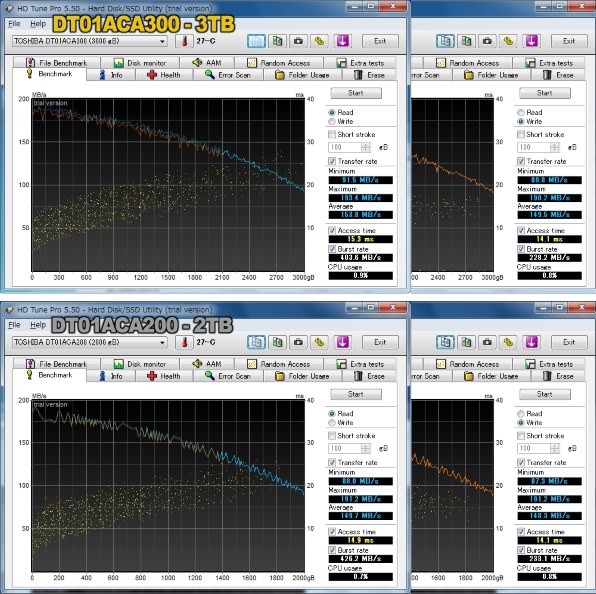The width and height of the screenshot is (596, 594).
Task: Open Error Scan tab in DT01ACA200 window
Action: click(228, 376)
